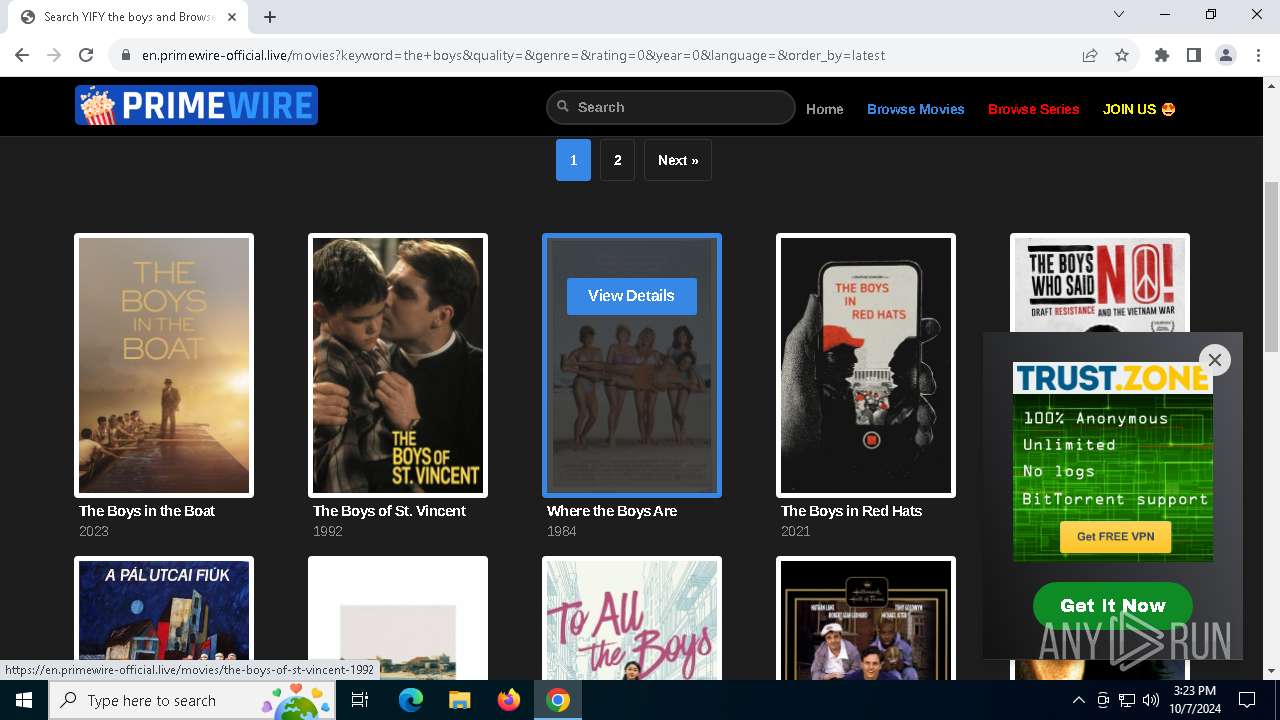Viewport: 1280px width, 720px height.
Task: Open Browse Series menu item
Action: point(1034,109)
